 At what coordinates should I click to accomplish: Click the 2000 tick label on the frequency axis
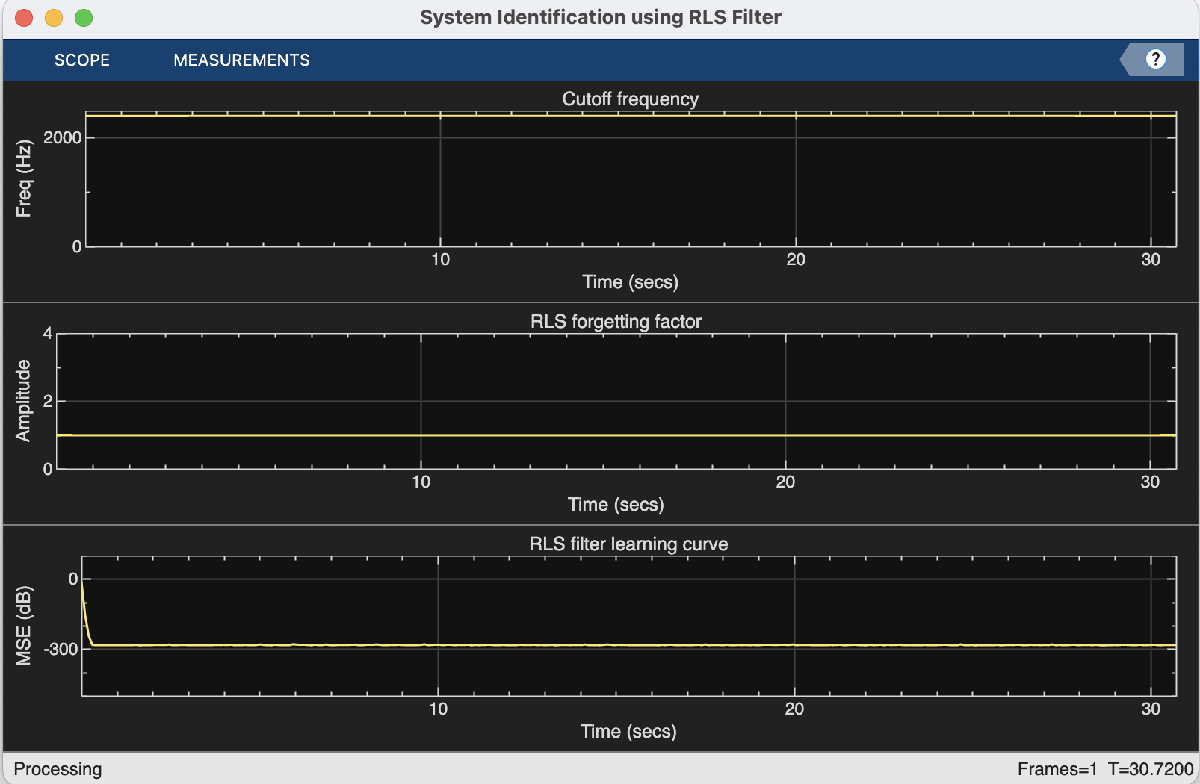pos(62,137)
